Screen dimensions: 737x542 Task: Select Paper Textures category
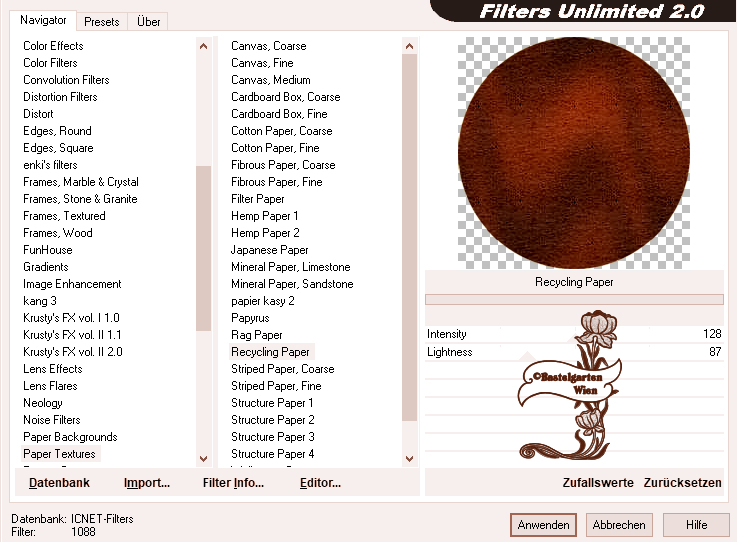point(59,454)
